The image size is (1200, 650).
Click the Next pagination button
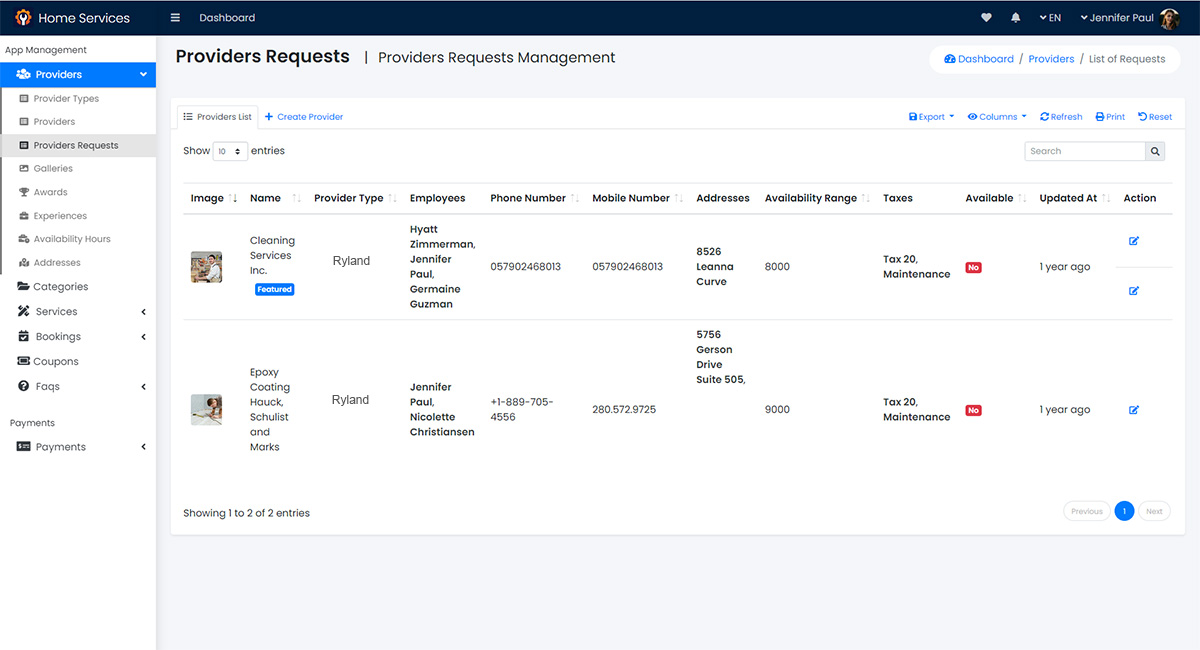coord(1154,511)
